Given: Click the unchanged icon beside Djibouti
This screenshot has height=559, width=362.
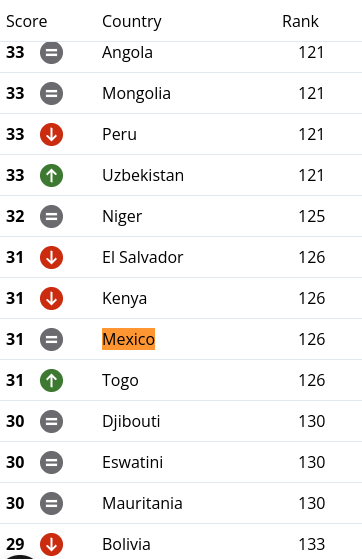Looking at the screenshot, I should pos(51,421).
